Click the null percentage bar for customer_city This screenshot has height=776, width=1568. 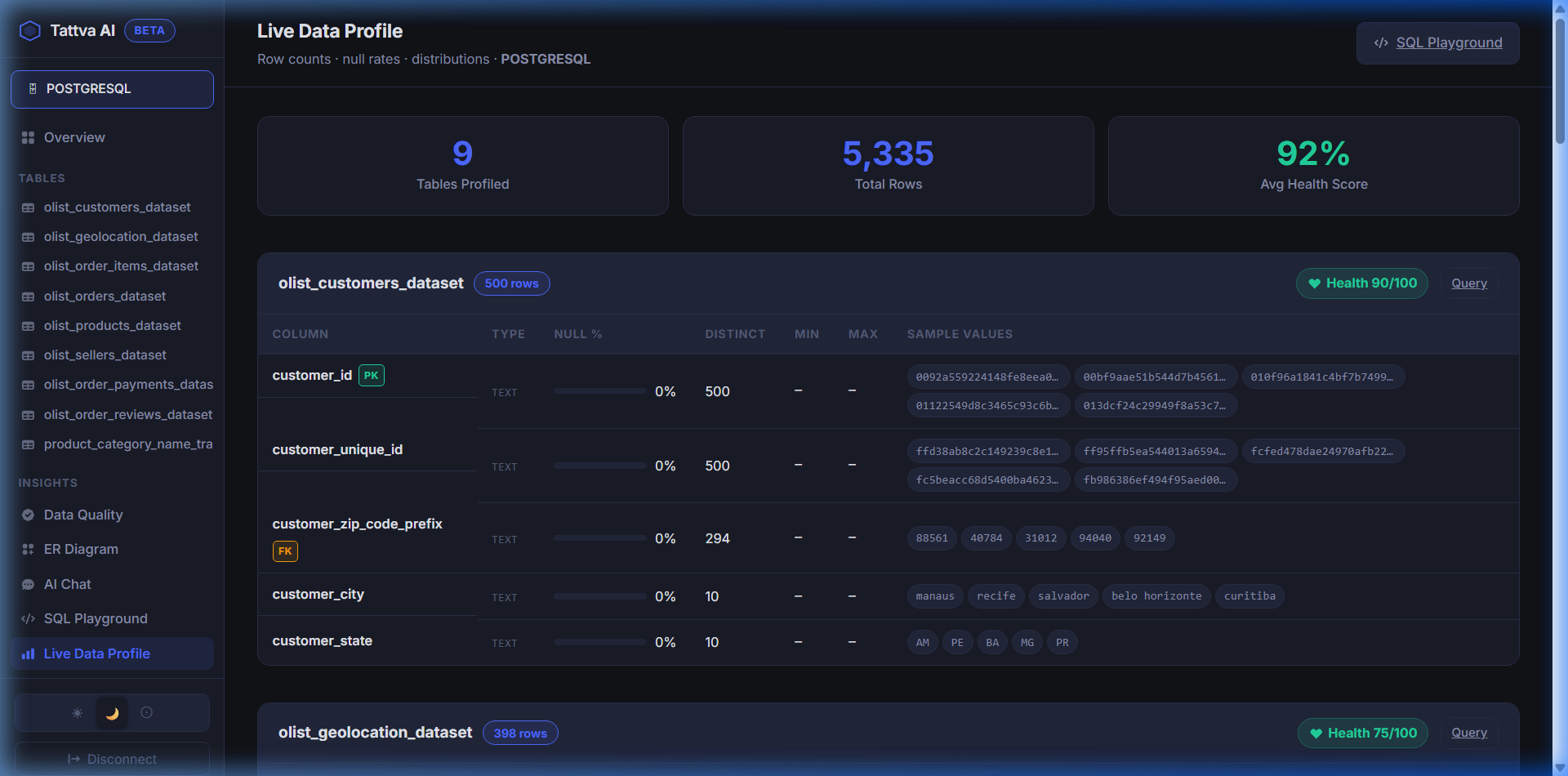click(599, 596)
